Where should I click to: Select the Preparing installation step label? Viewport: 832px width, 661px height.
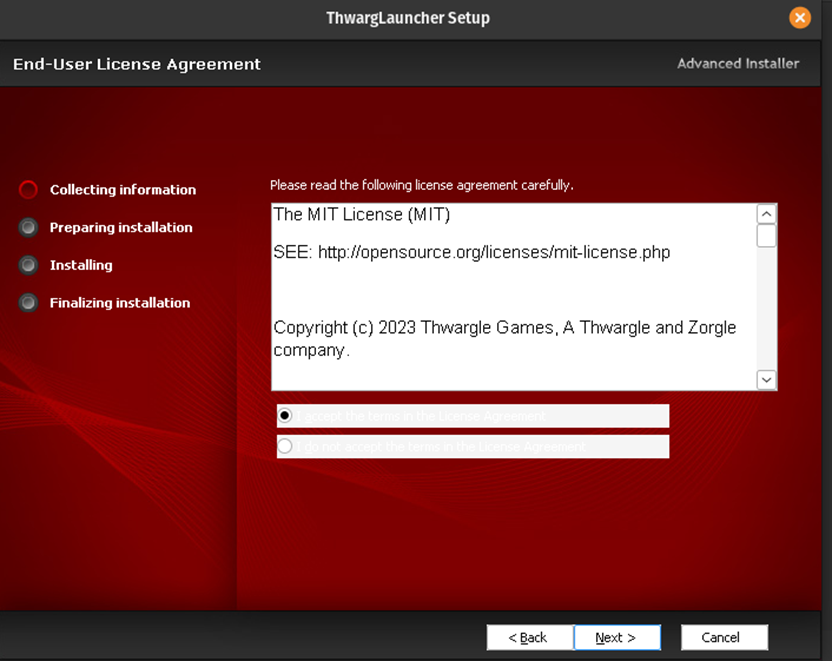[121, 227]
